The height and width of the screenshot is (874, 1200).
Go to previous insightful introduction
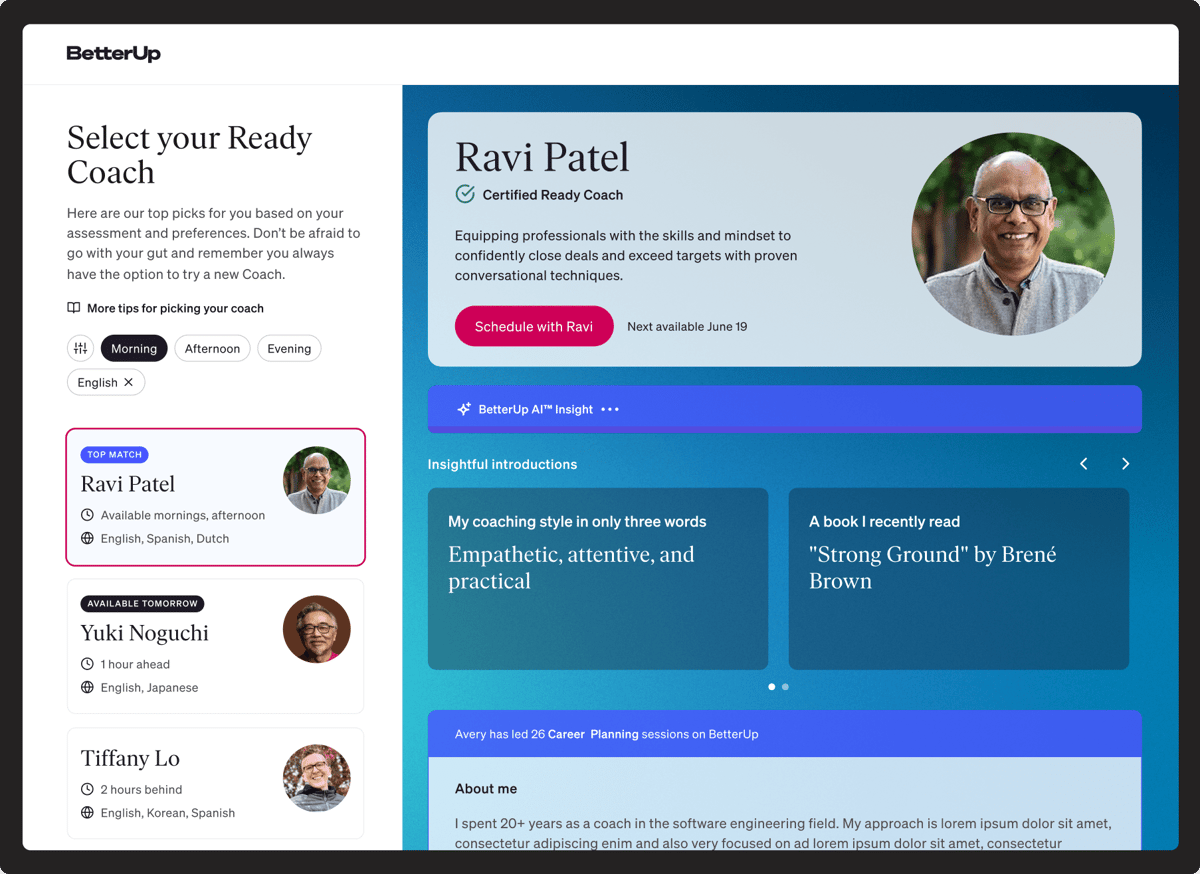click(1083, 464)
